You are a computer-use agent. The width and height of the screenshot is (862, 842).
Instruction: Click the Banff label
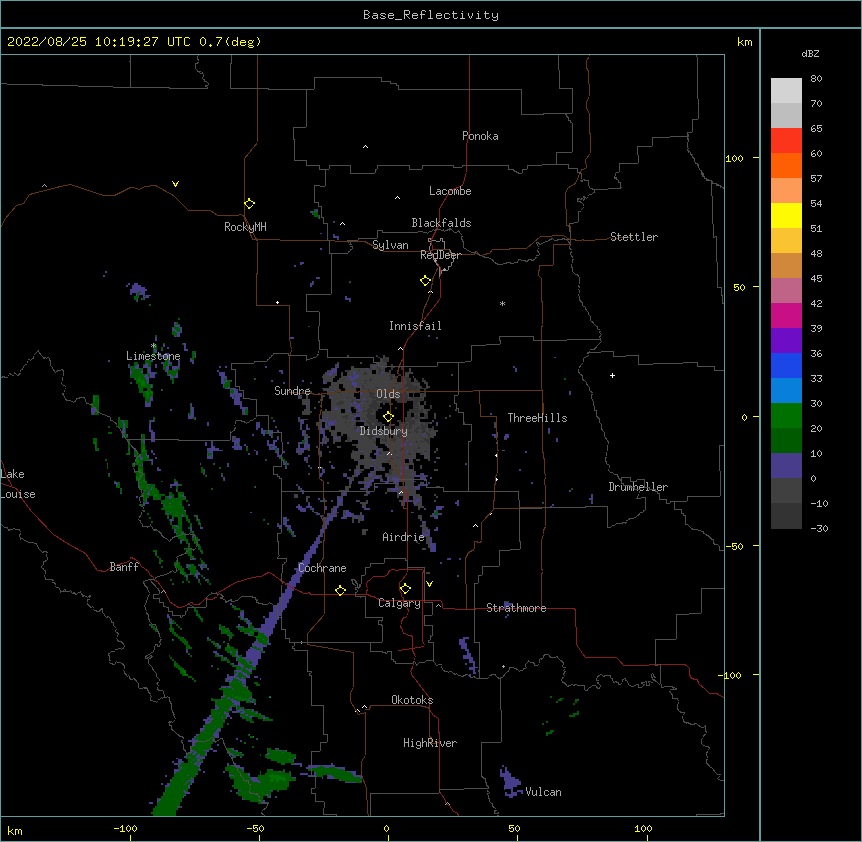click(x=124, y=567)
